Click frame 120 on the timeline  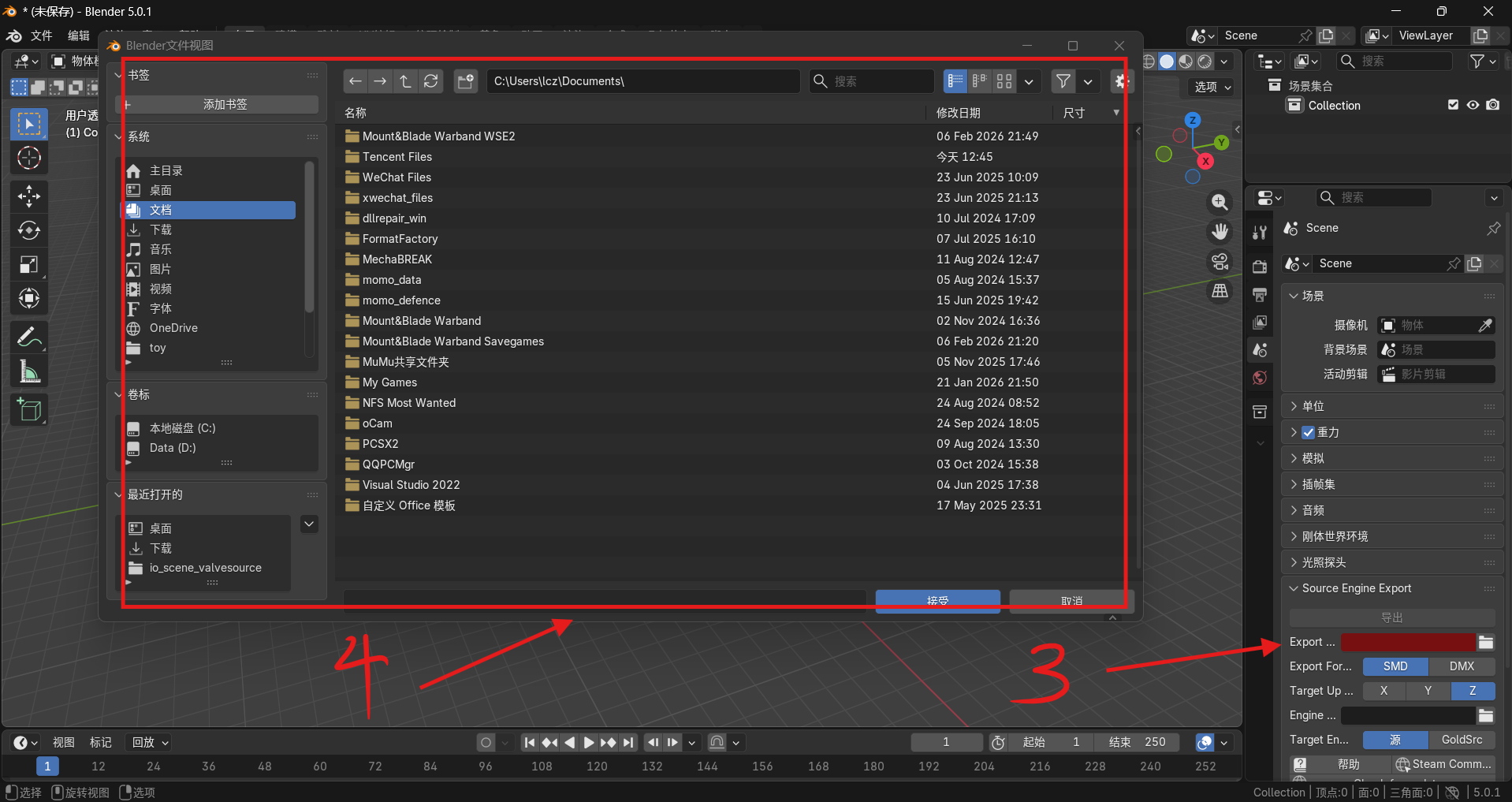[597, 766]
